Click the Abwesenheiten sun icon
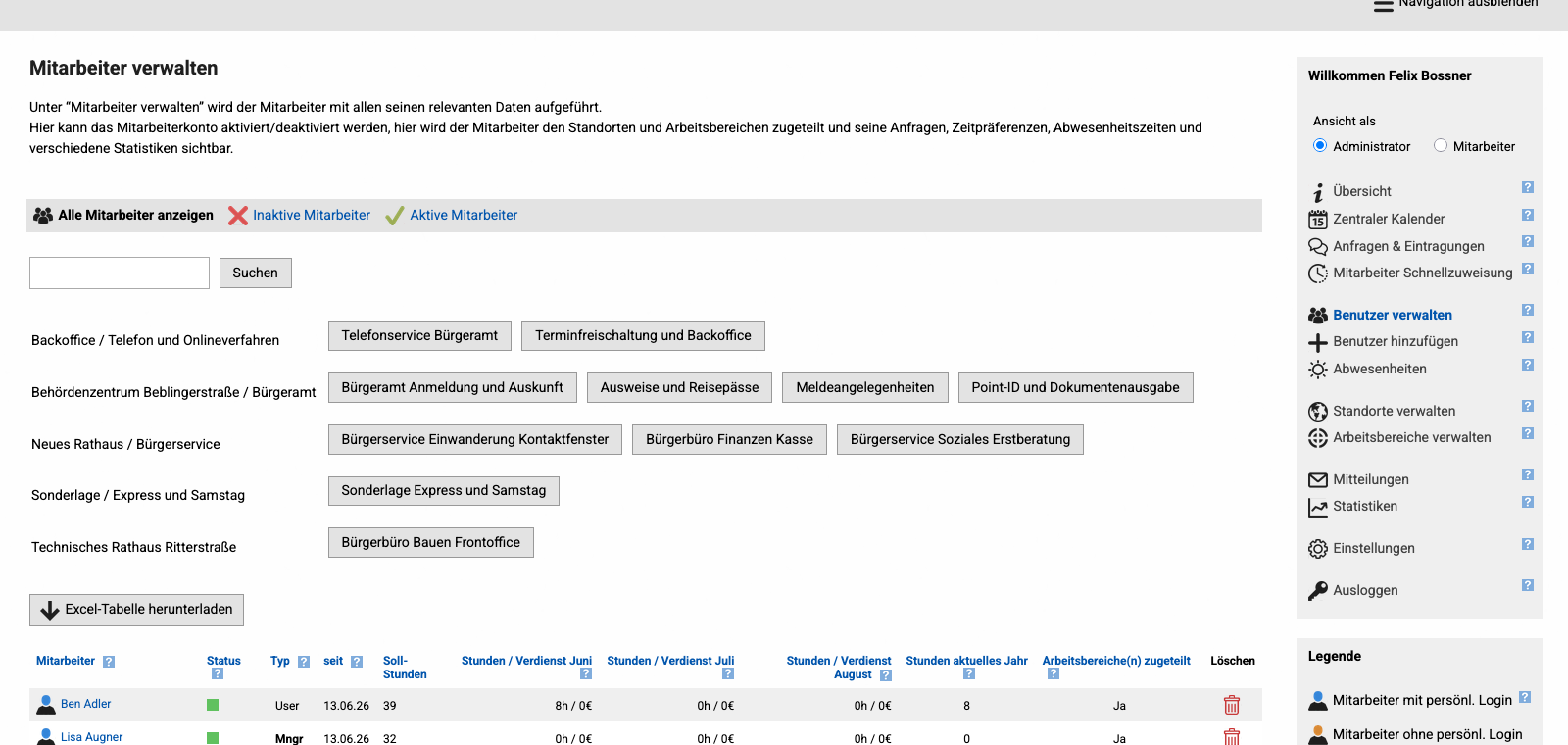Viewport: 1568px width, 745px height. tap(1318, 370)
